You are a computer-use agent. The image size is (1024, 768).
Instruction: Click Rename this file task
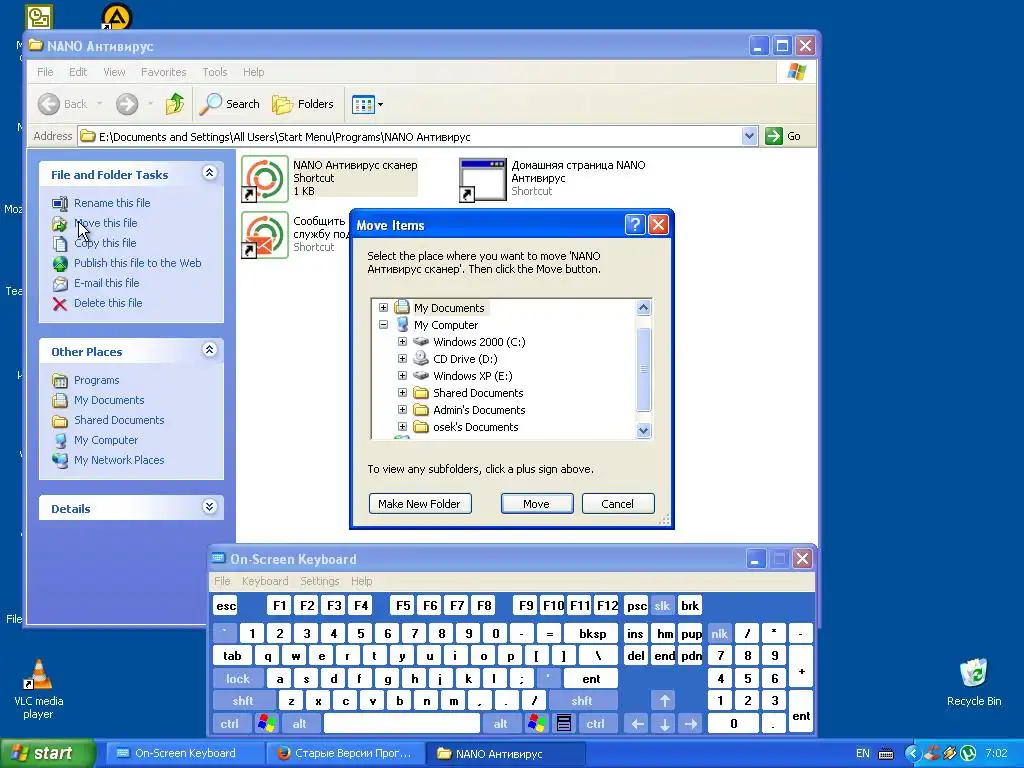click(x=112, y=203)
